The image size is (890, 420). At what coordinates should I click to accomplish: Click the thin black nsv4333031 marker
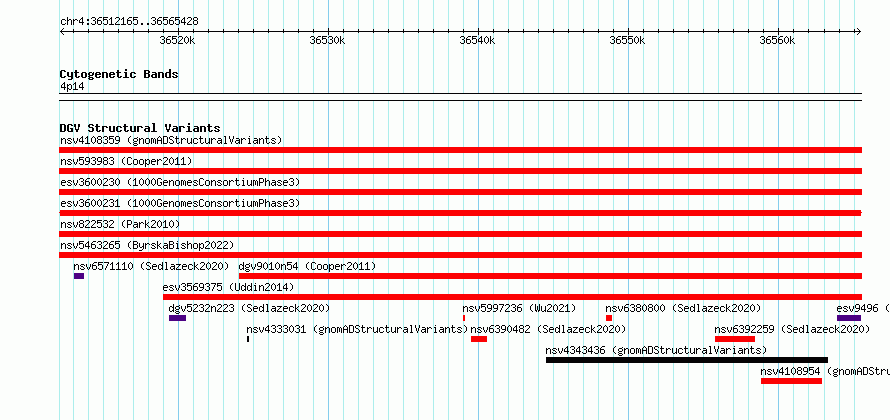pos(248,339)
